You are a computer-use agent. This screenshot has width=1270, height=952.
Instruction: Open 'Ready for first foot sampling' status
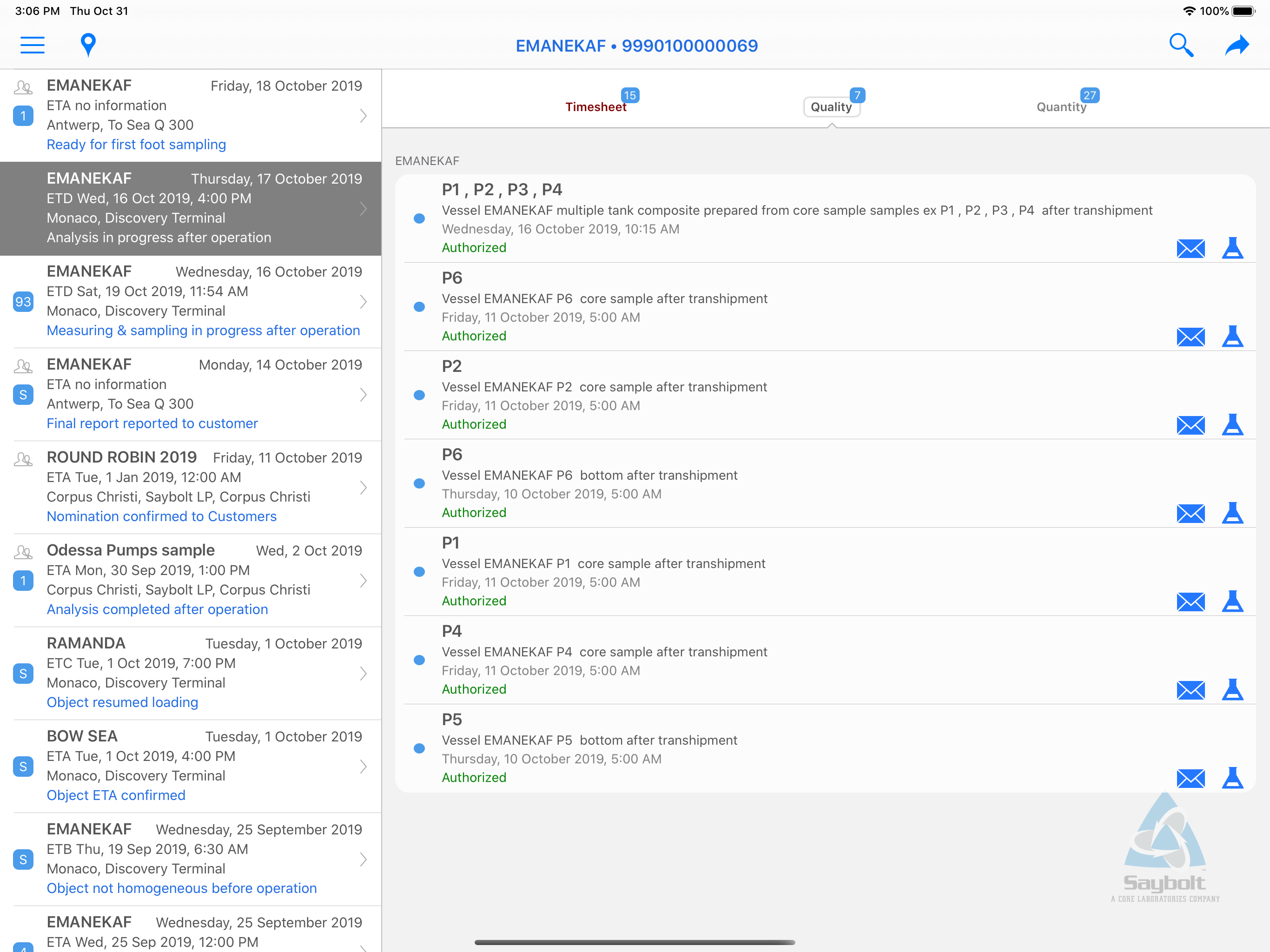tap(136, 145)
